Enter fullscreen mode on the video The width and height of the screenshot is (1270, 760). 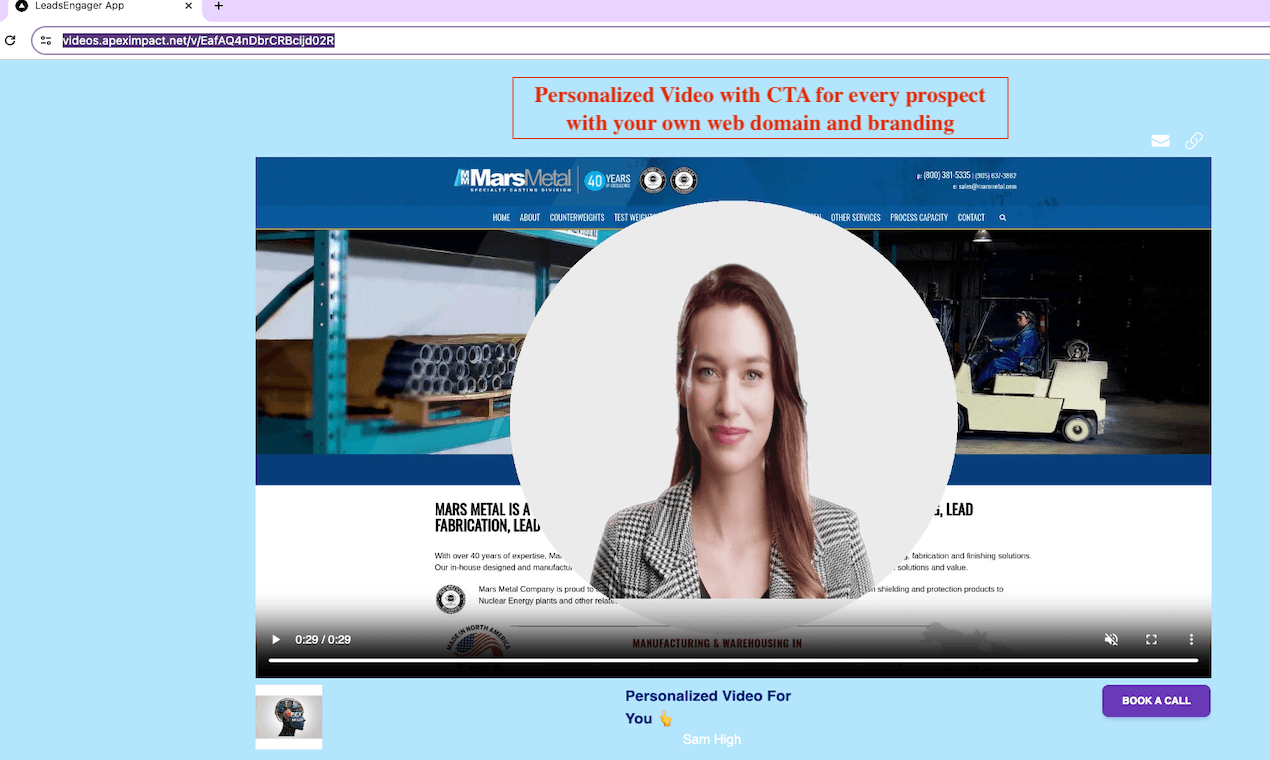point(1151,640)
